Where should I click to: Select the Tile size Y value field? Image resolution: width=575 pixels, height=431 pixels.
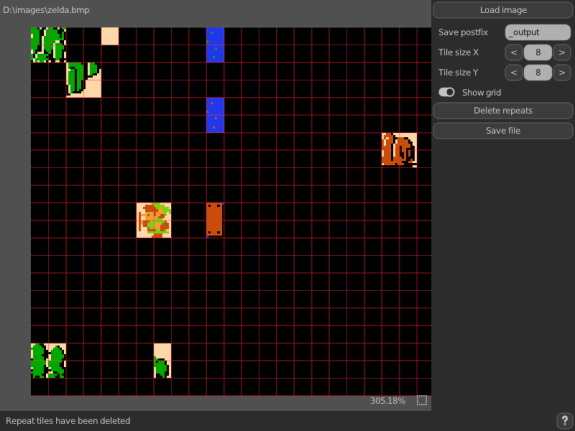pyautogui.click(x=538, y=73)
